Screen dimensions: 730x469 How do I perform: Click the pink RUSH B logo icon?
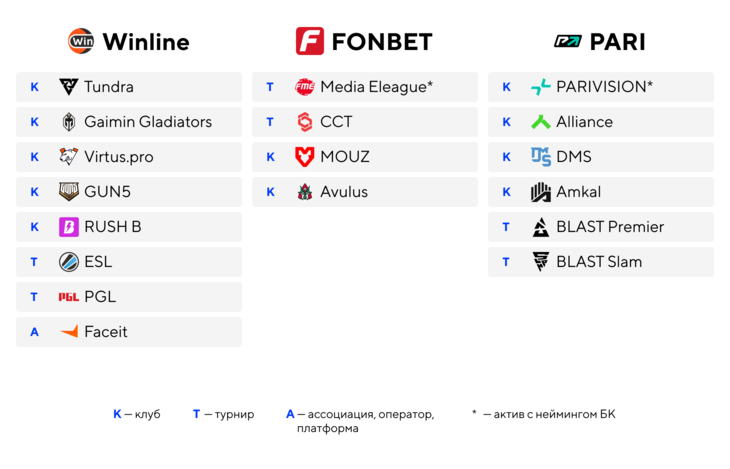pos(68,227)
